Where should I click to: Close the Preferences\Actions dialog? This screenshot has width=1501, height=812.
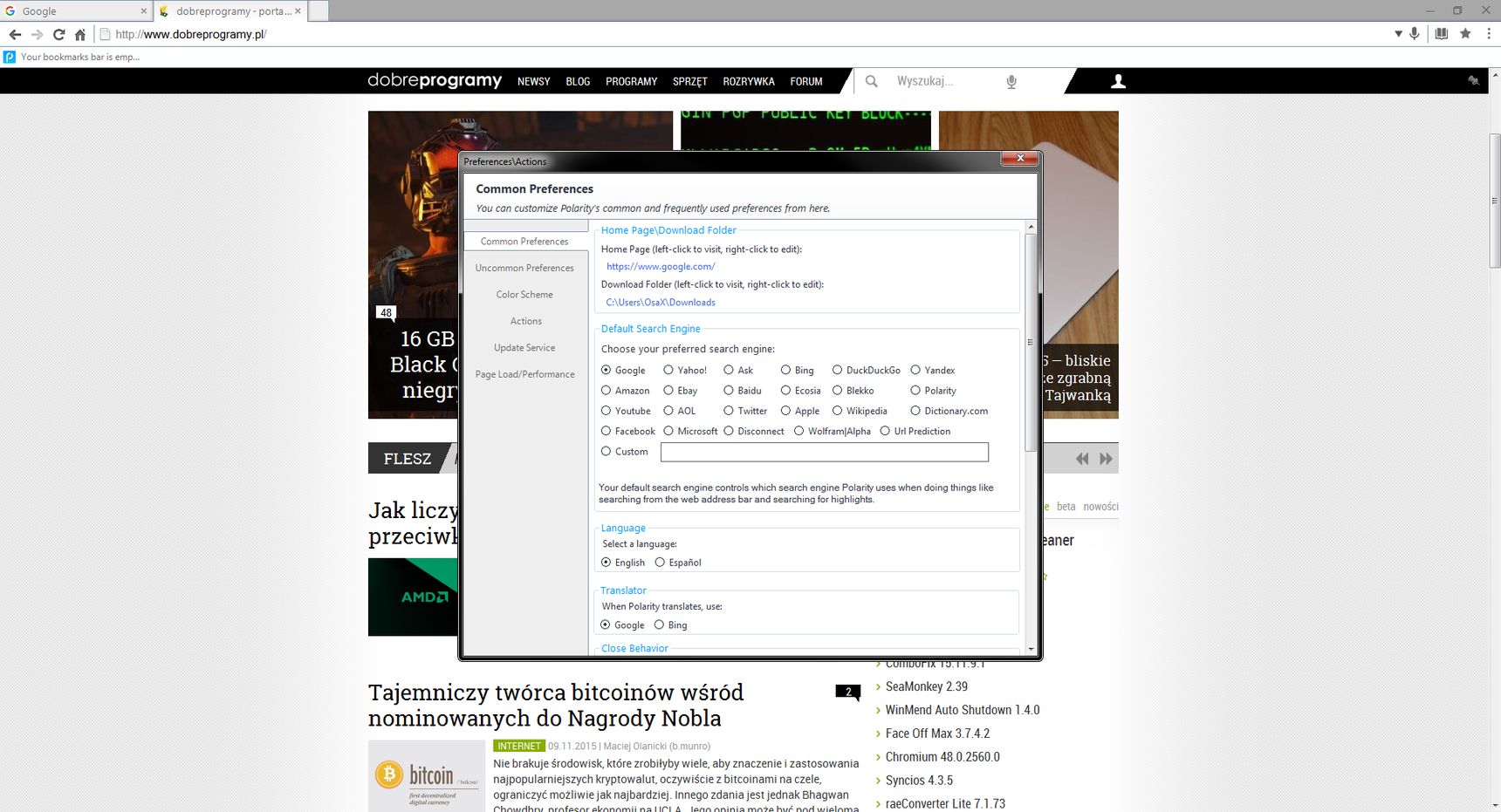click(1019, 158)
